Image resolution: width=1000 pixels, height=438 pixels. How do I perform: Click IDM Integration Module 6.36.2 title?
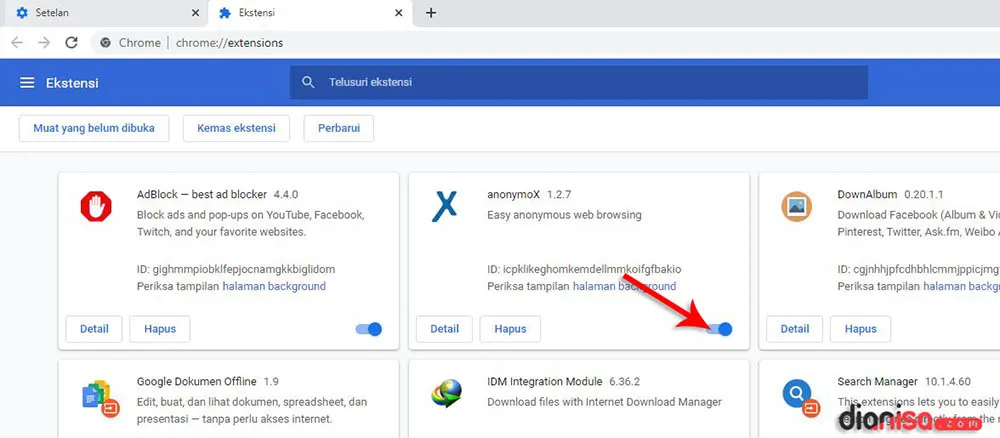click(564, 381)
